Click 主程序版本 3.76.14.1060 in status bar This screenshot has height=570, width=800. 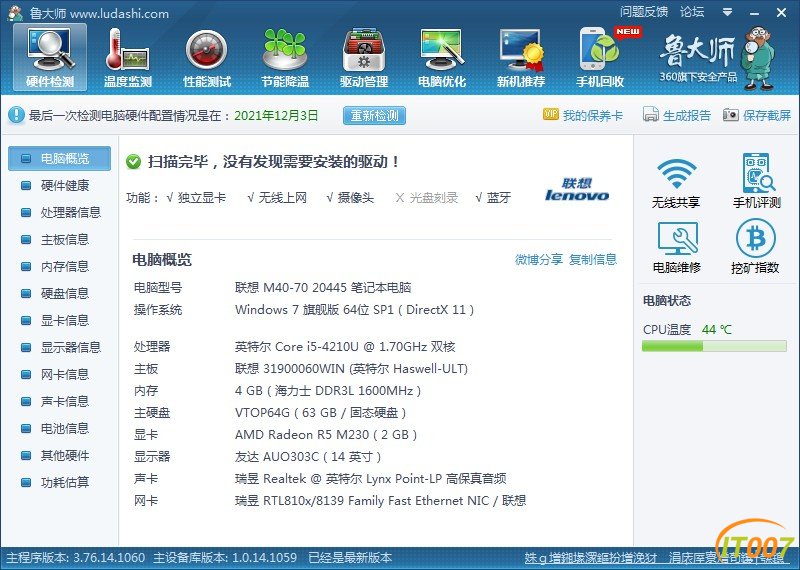point(76,558)
